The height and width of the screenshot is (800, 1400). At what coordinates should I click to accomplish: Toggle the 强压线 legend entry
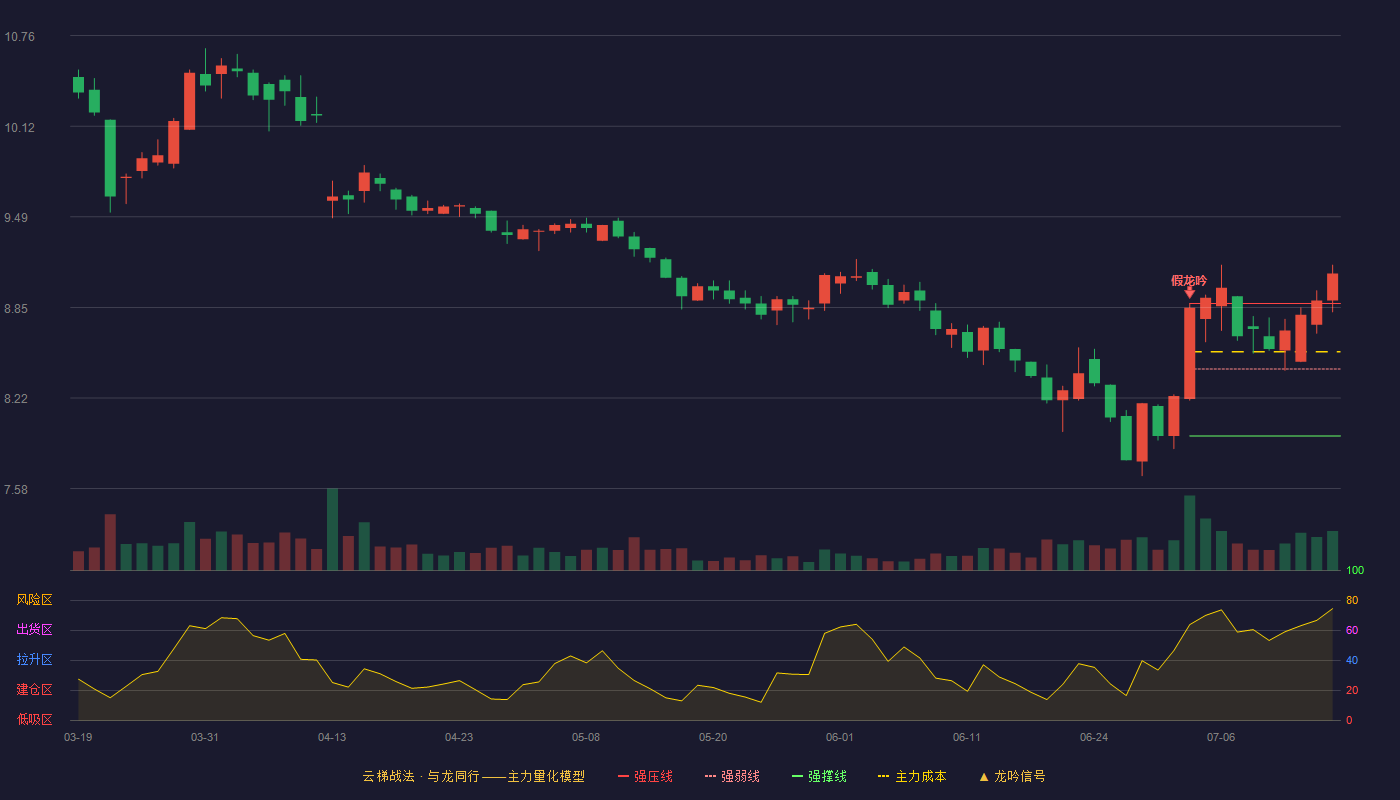(x=645, y=776)
